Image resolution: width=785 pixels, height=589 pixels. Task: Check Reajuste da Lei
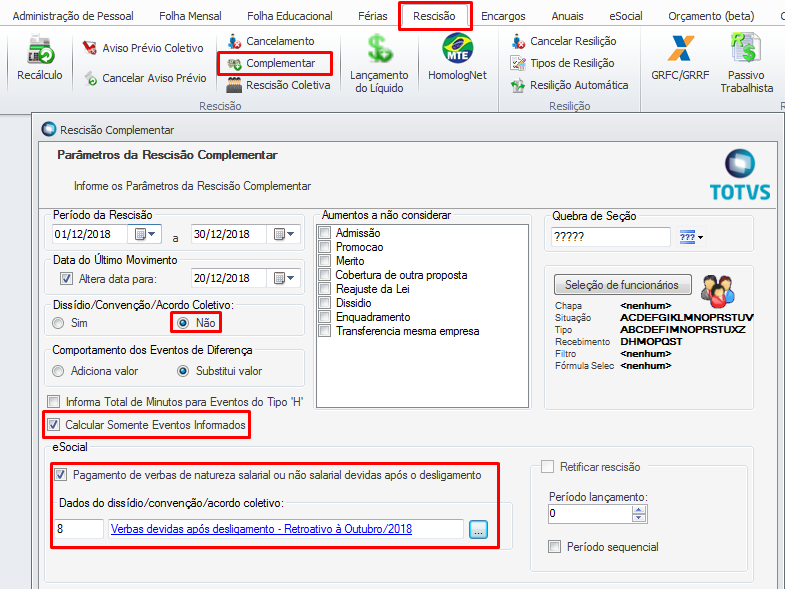click(325, 289)
